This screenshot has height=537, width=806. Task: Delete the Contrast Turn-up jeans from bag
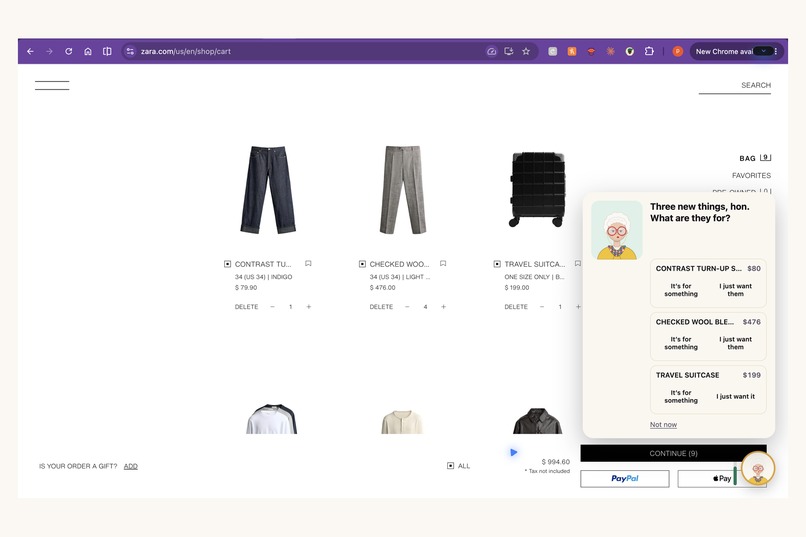pos(246,307)
